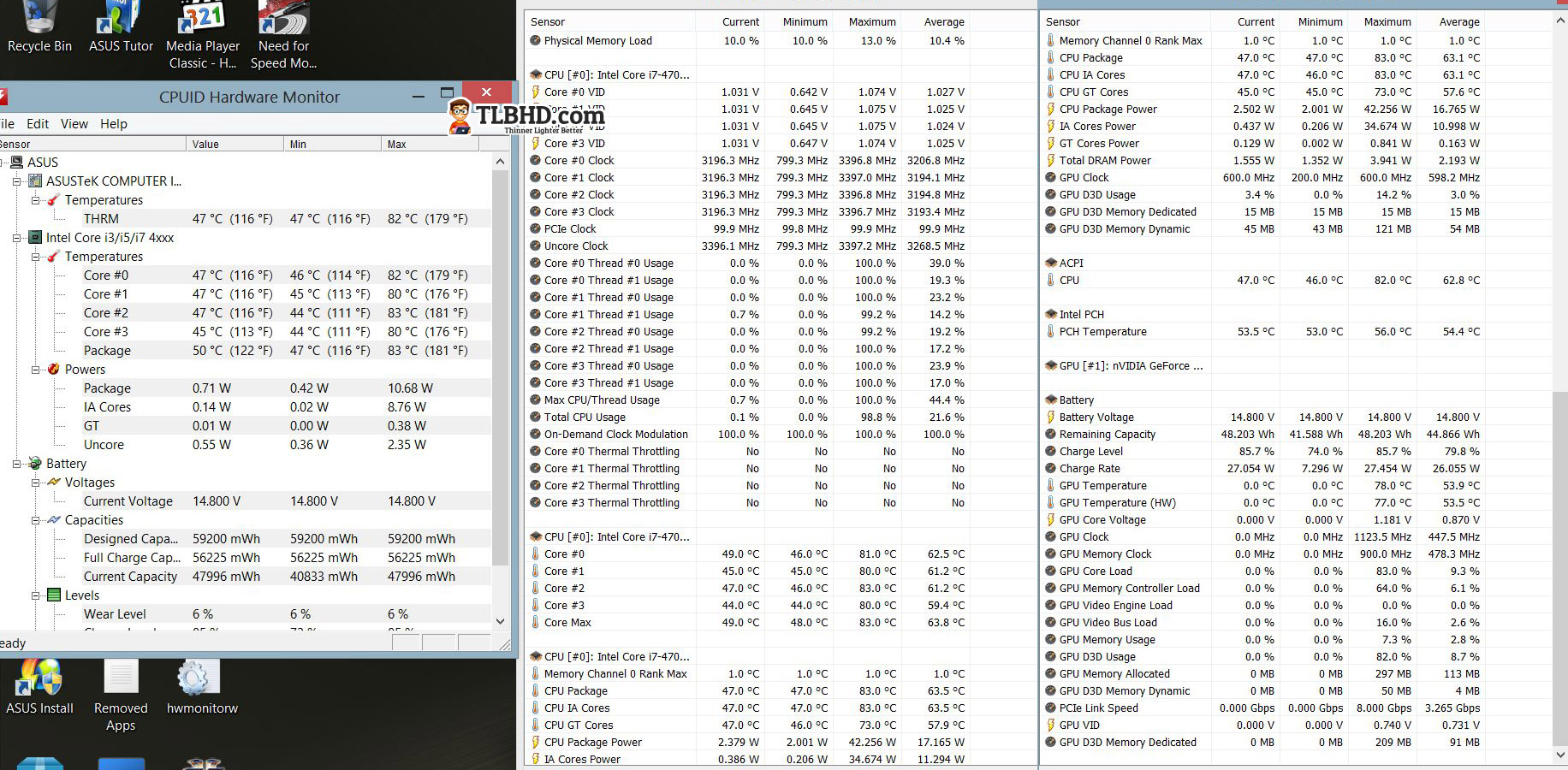Click the Levels green icon
This screenshot has height=770, width=1568.
54,595
